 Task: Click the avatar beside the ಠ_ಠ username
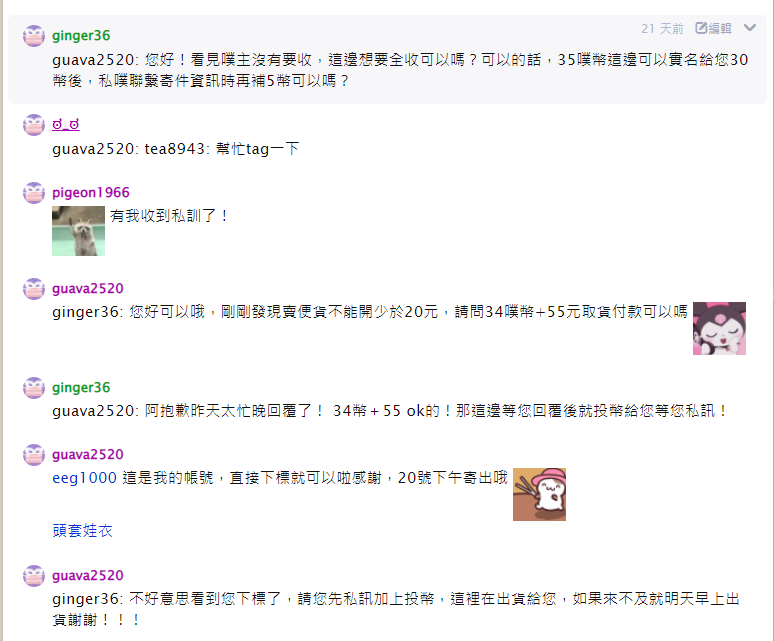[34, 124]
